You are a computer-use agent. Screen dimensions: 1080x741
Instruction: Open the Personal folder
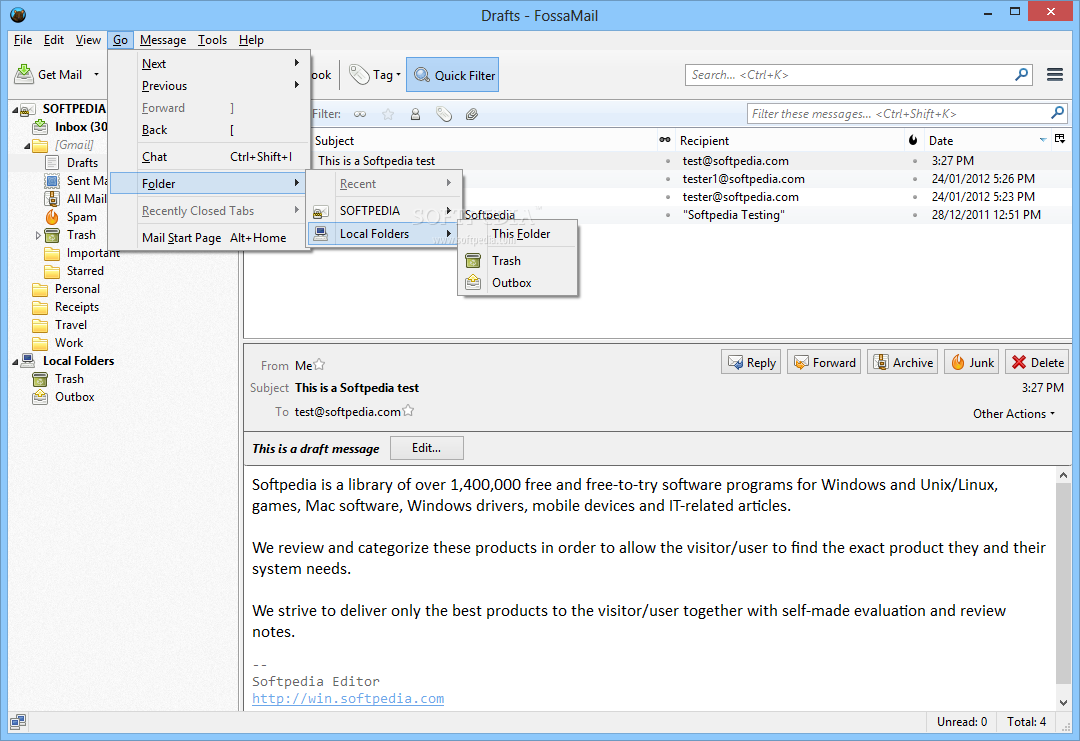click(66, 289)
